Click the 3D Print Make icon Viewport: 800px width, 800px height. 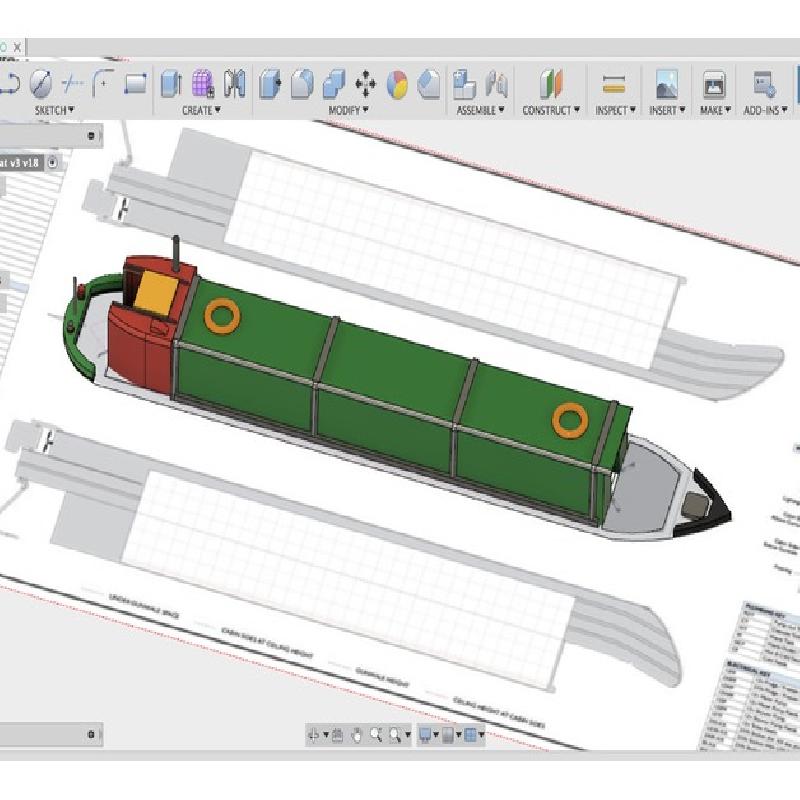coord(714,84)
